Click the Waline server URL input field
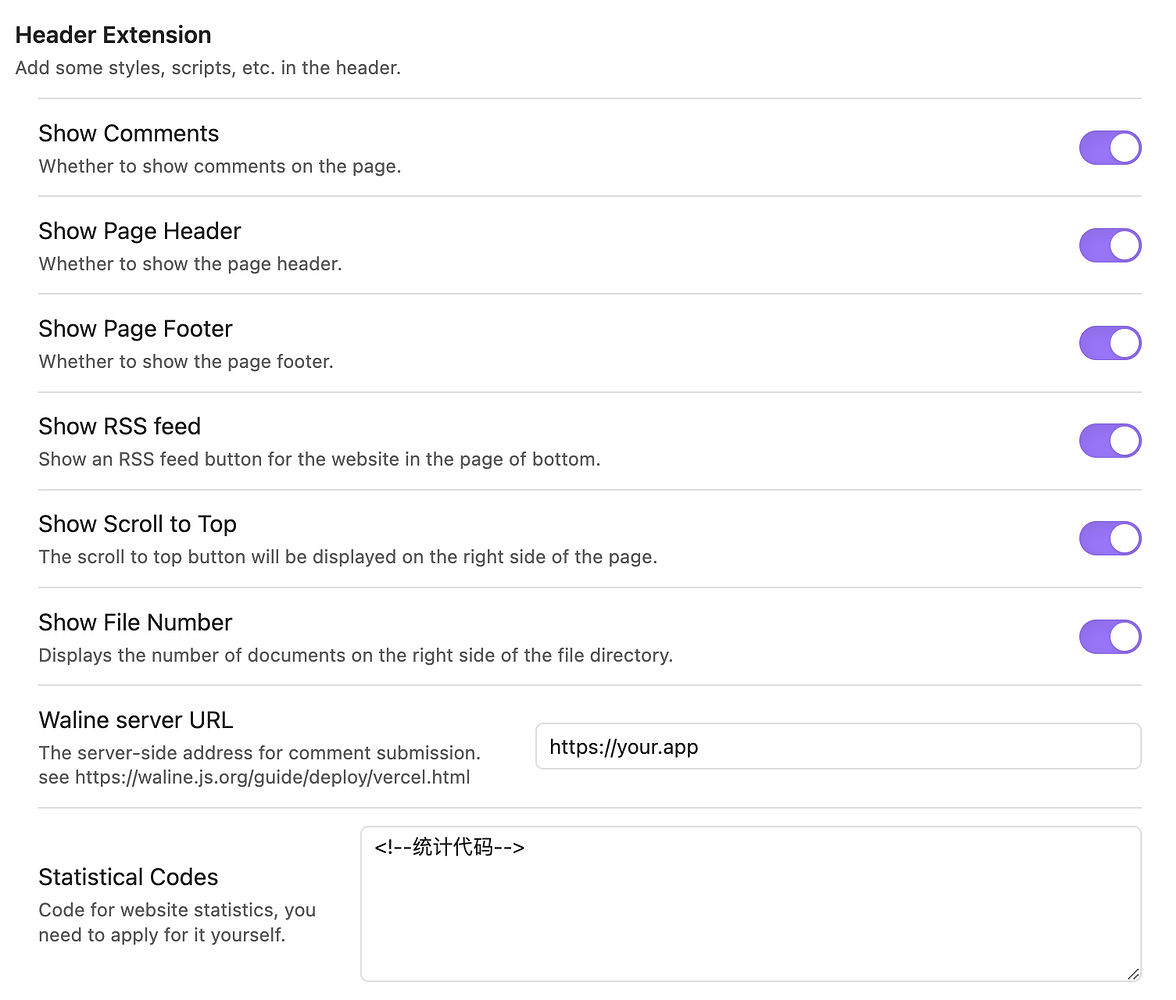Viewport: 1176px width, 1000px height. (x=838, y=747)
